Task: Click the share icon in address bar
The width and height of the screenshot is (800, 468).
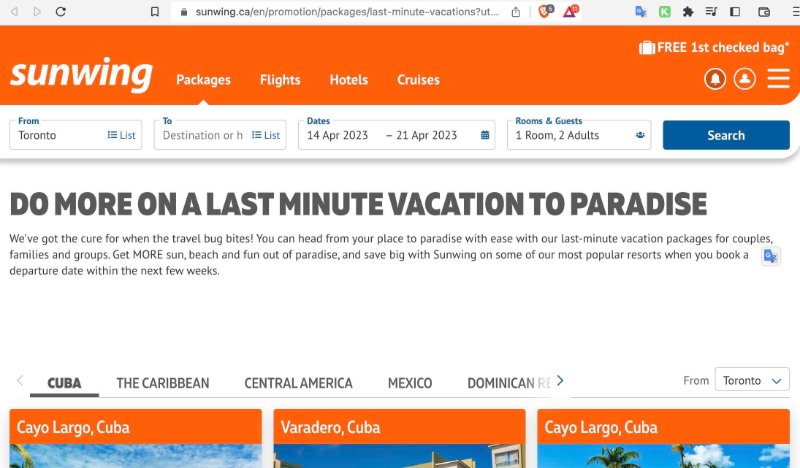Action: (x=516, y=12)
